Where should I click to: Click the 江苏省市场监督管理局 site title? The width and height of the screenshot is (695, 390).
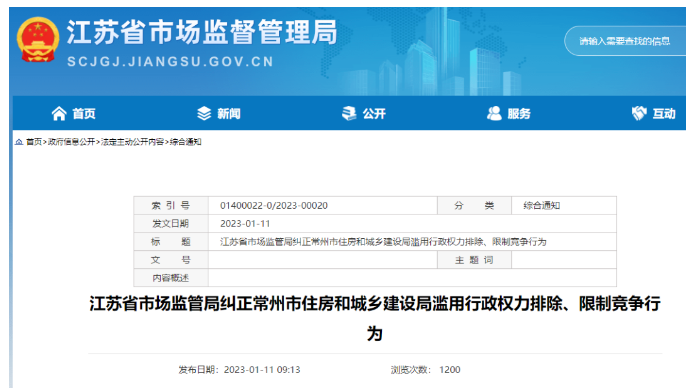point(202,32)
